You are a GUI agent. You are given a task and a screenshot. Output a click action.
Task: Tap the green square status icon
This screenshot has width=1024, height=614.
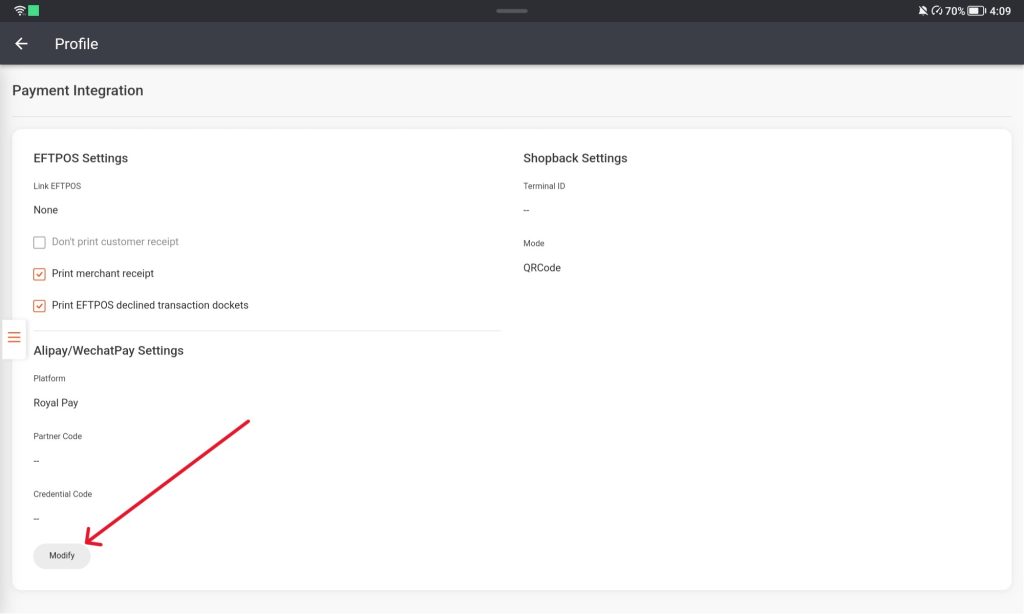pos(33,10)
